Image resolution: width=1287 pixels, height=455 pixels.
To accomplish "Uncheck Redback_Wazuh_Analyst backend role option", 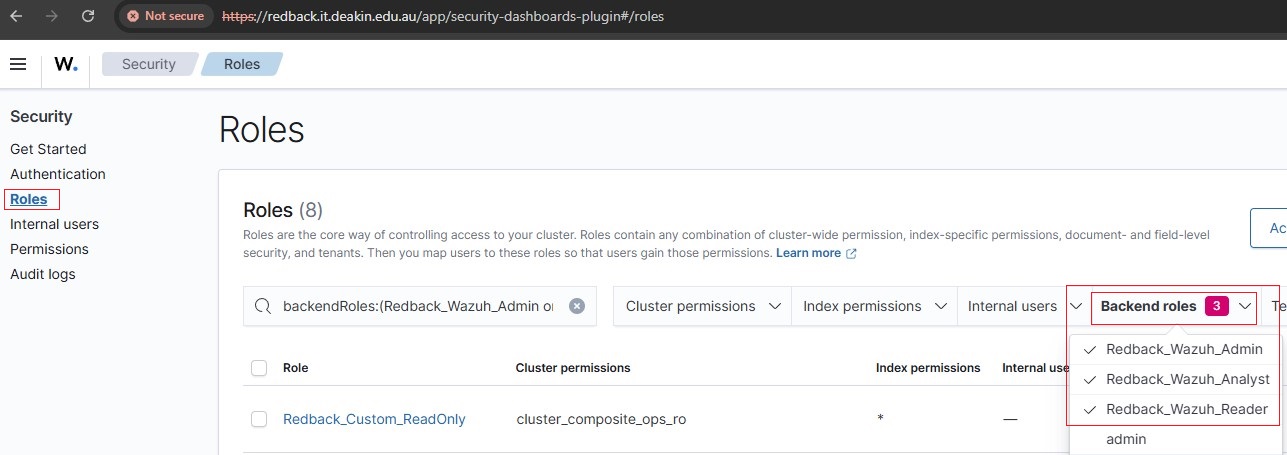I will (x=1174, y=379).
